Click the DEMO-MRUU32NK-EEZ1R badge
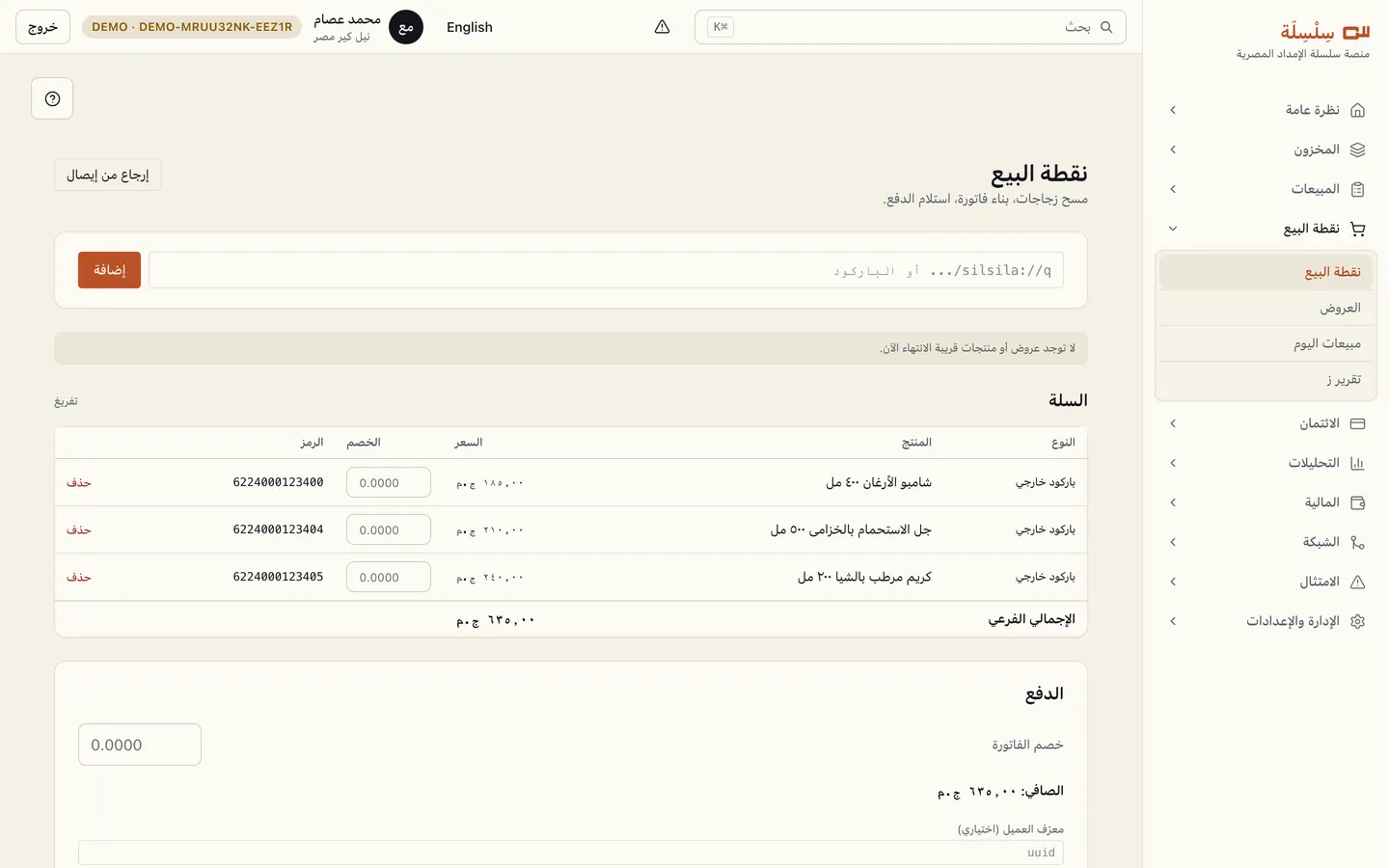Image resolution: width=1389 pixels, height=868 pixels. point(192,27)
